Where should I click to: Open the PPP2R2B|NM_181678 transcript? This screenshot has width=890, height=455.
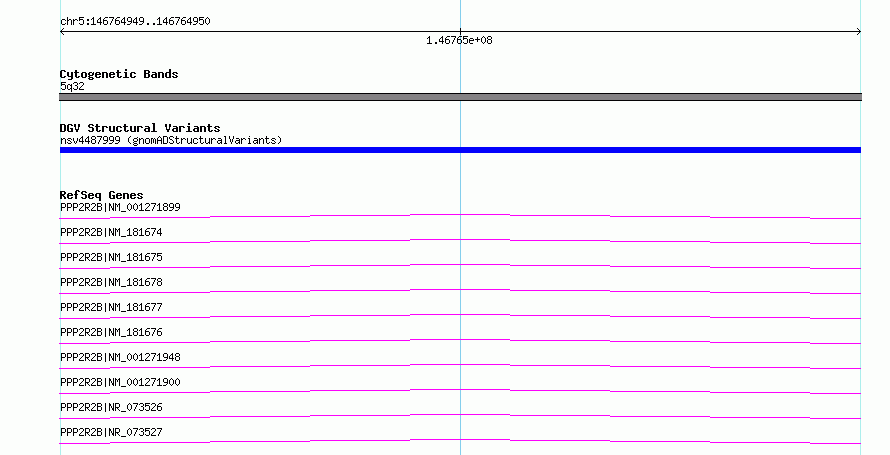click(x=111, y=282)
